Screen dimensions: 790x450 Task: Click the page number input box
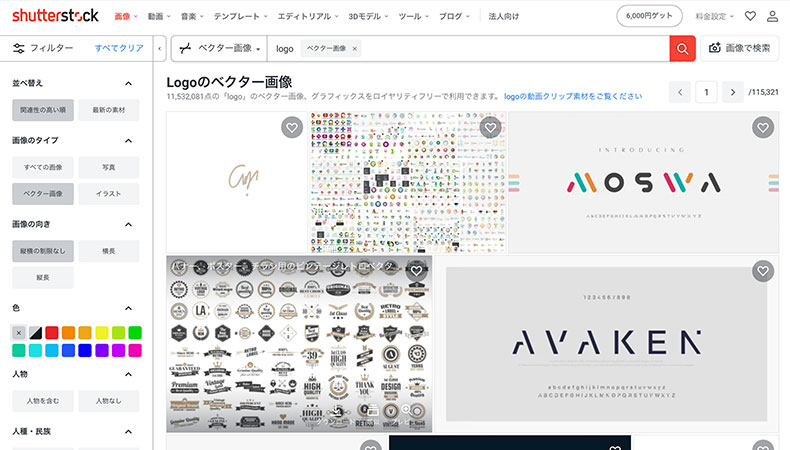pos(706,92)
